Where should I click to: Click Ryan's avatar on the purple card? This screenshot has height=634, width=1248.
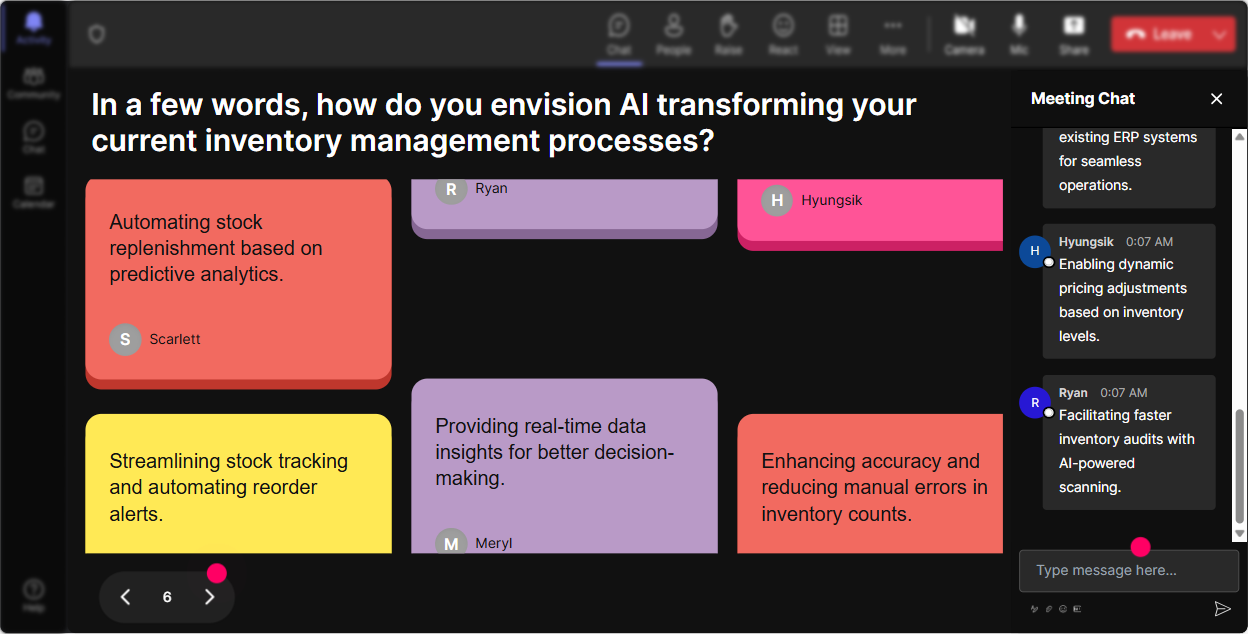451,190
